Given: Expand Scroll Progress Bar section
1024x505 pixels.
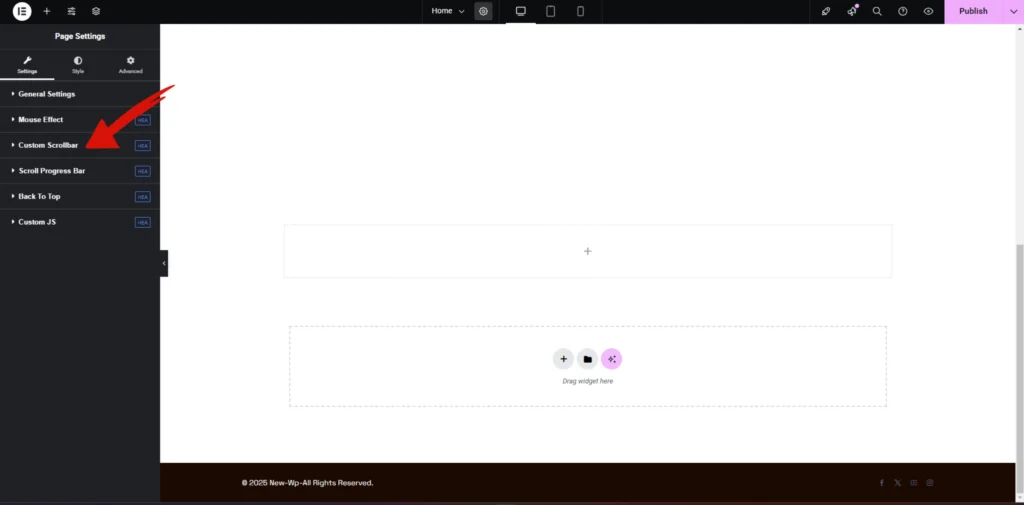Looking at the screenshot, I should pos(80,171).
